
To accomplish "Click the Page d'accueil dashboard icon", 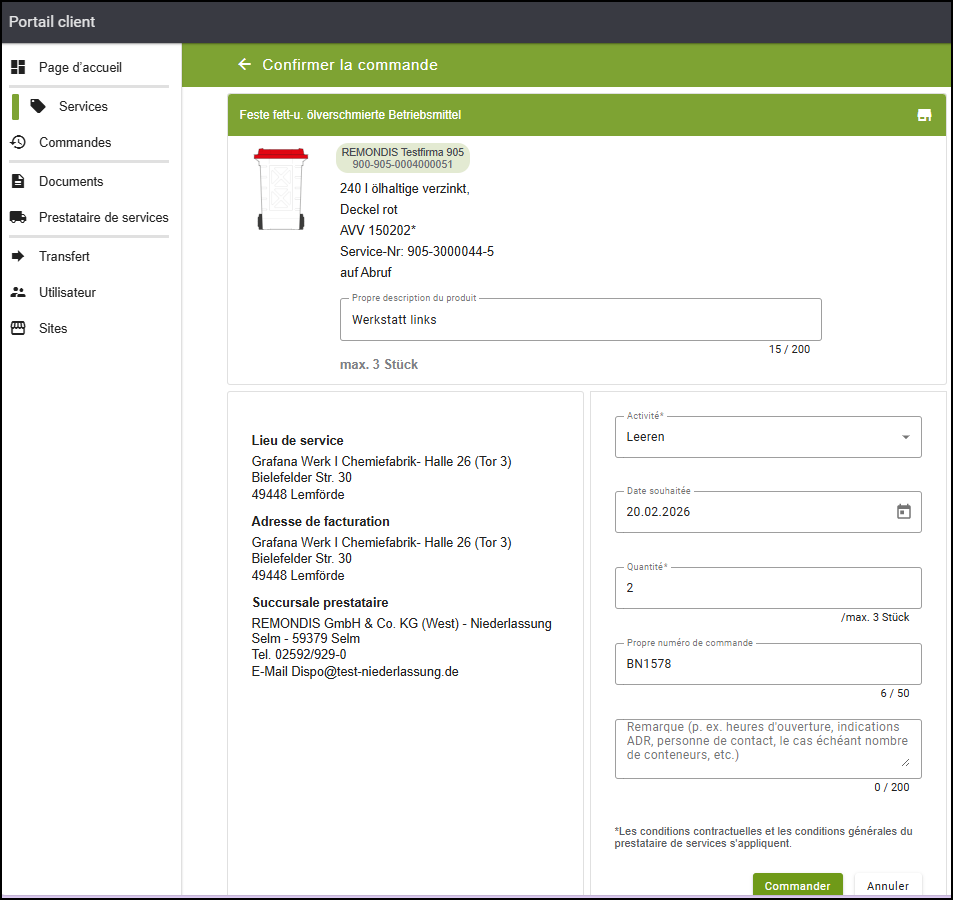I will [18, 68].
